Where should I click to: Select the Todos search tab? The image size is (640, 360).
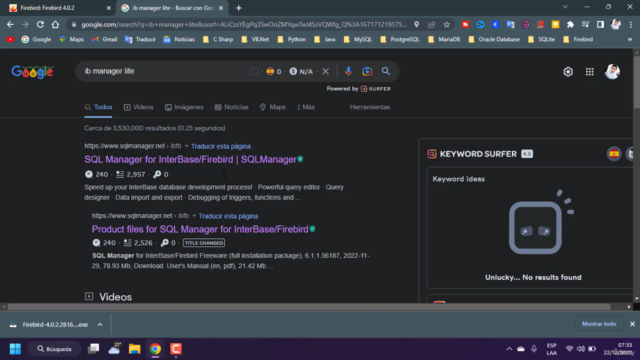pyautogui.click(x=98, y=107)
